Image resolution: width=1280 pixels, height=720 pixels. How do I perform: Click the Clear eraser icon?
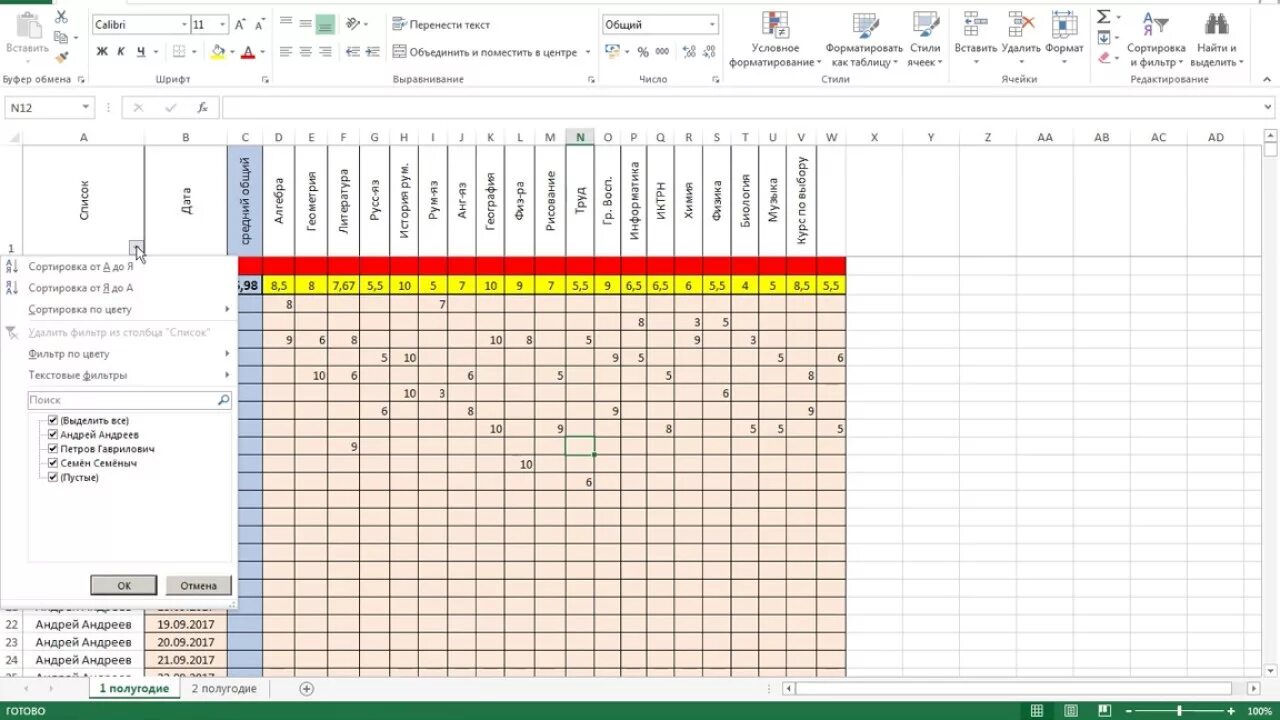1104,58
